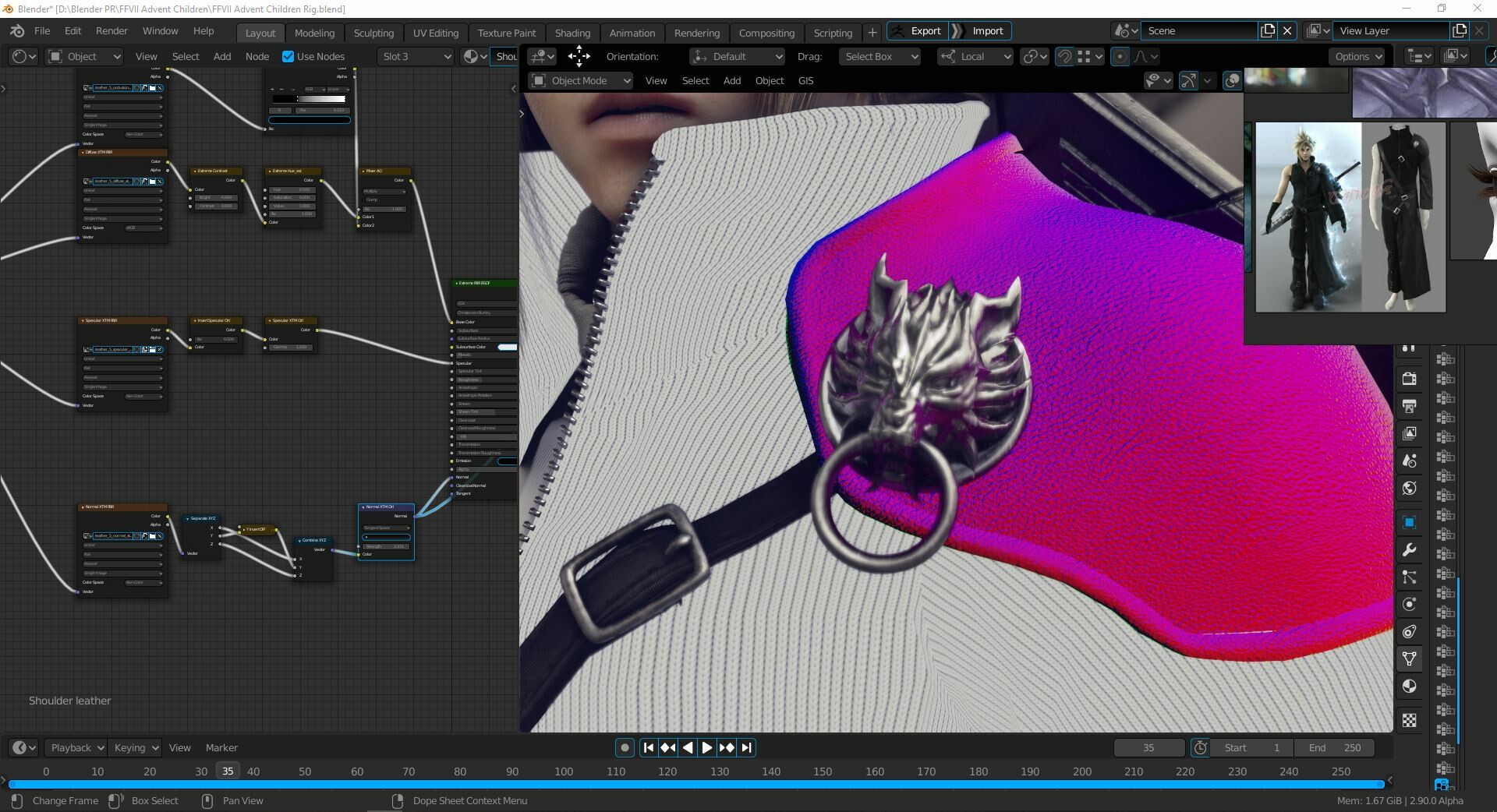Screen dimensions: 1497x812
Task: Open the File menu
Action: point(42,31)
